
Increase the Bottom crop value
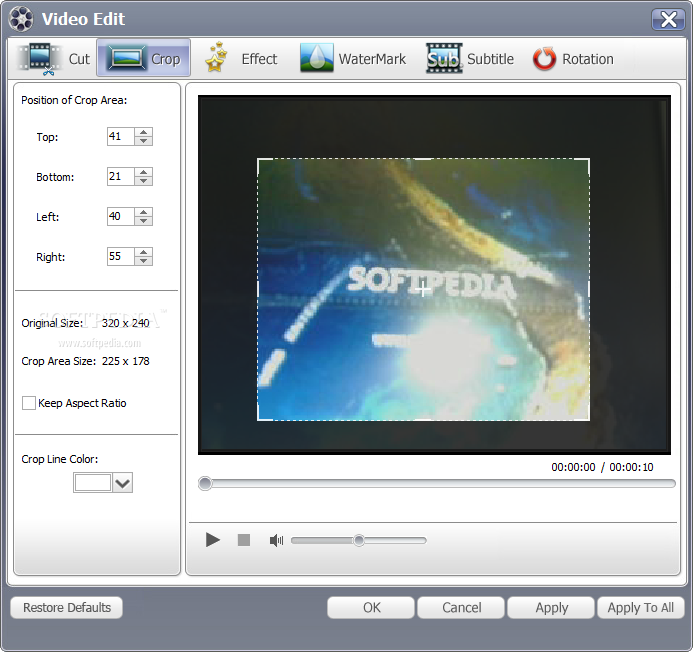(143, 172)
